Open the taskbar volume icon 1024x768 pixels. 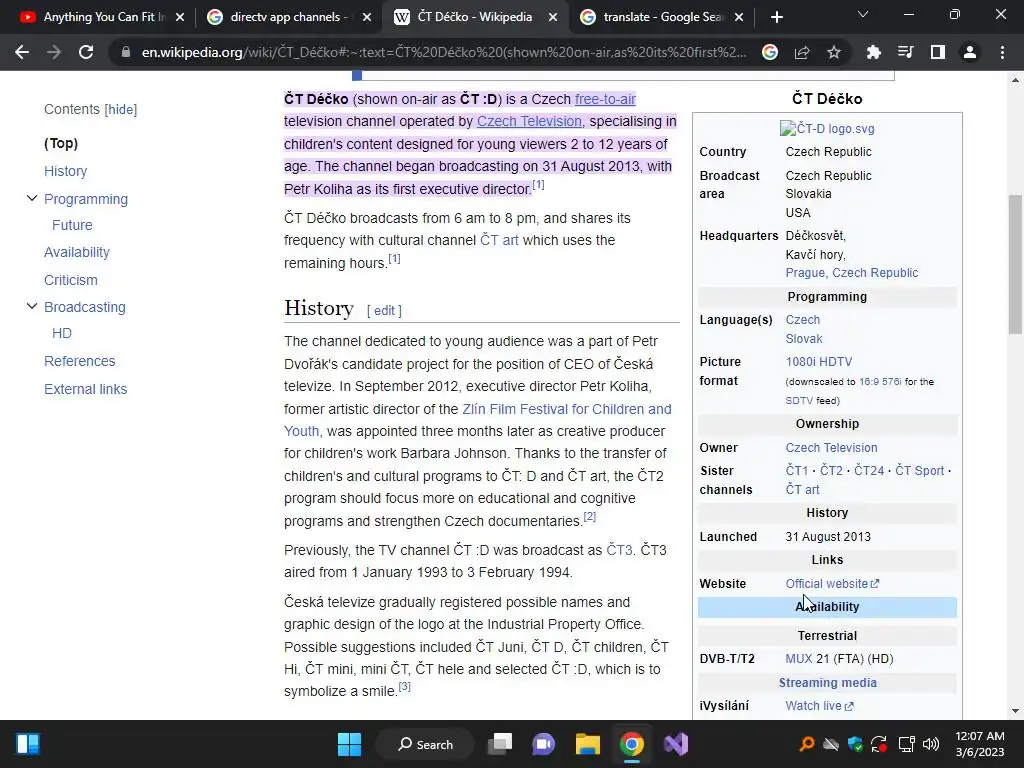coord(931,744)
